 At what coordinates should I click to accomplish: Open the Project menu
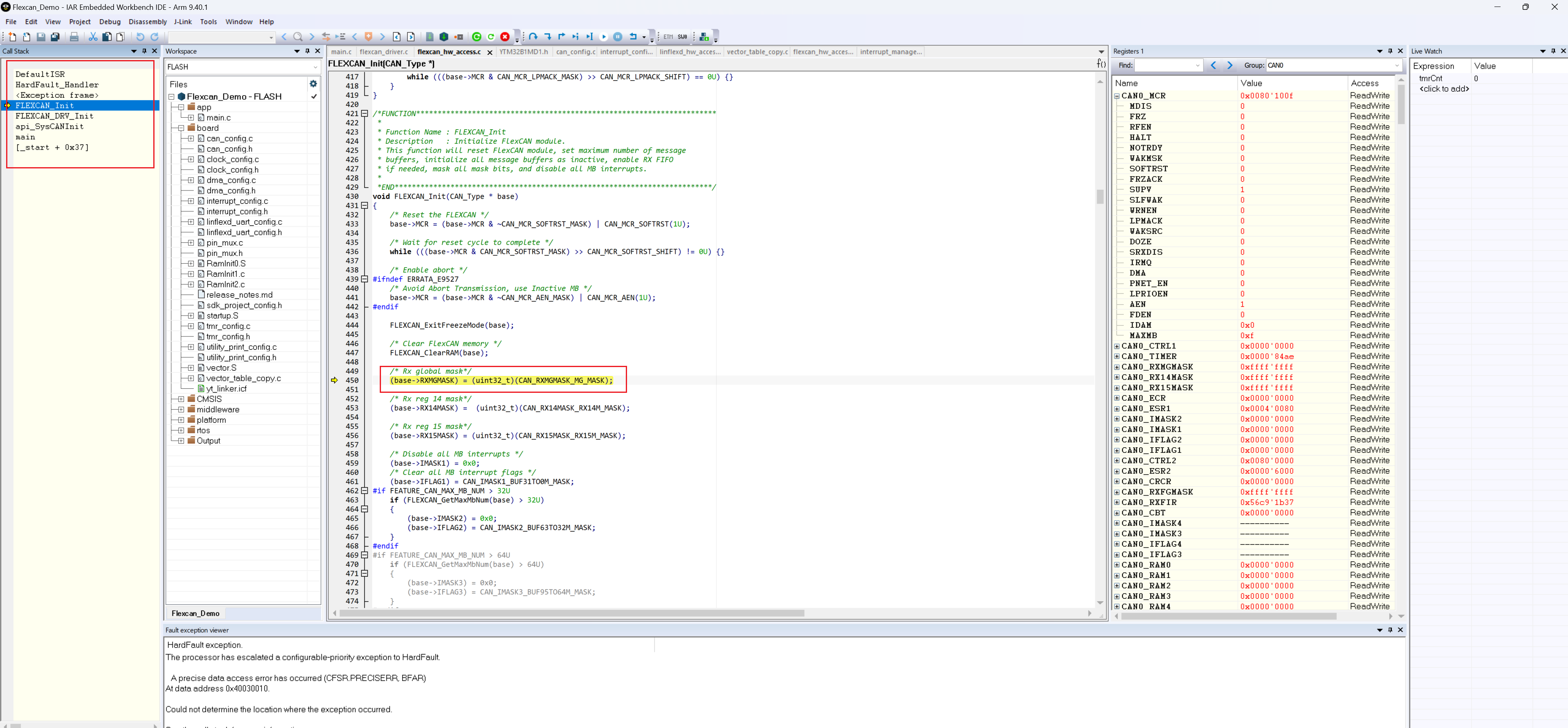[x=80, y=22]
